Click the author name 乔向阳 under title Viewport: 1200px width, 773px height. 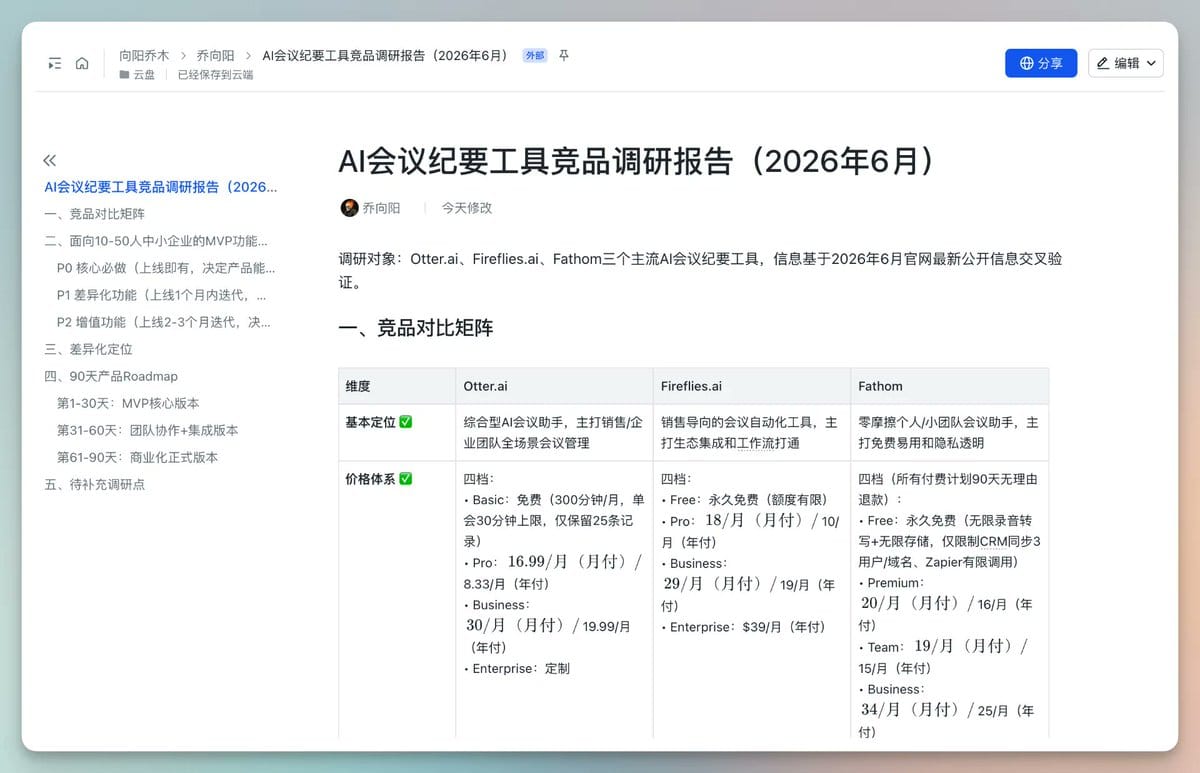381,208
